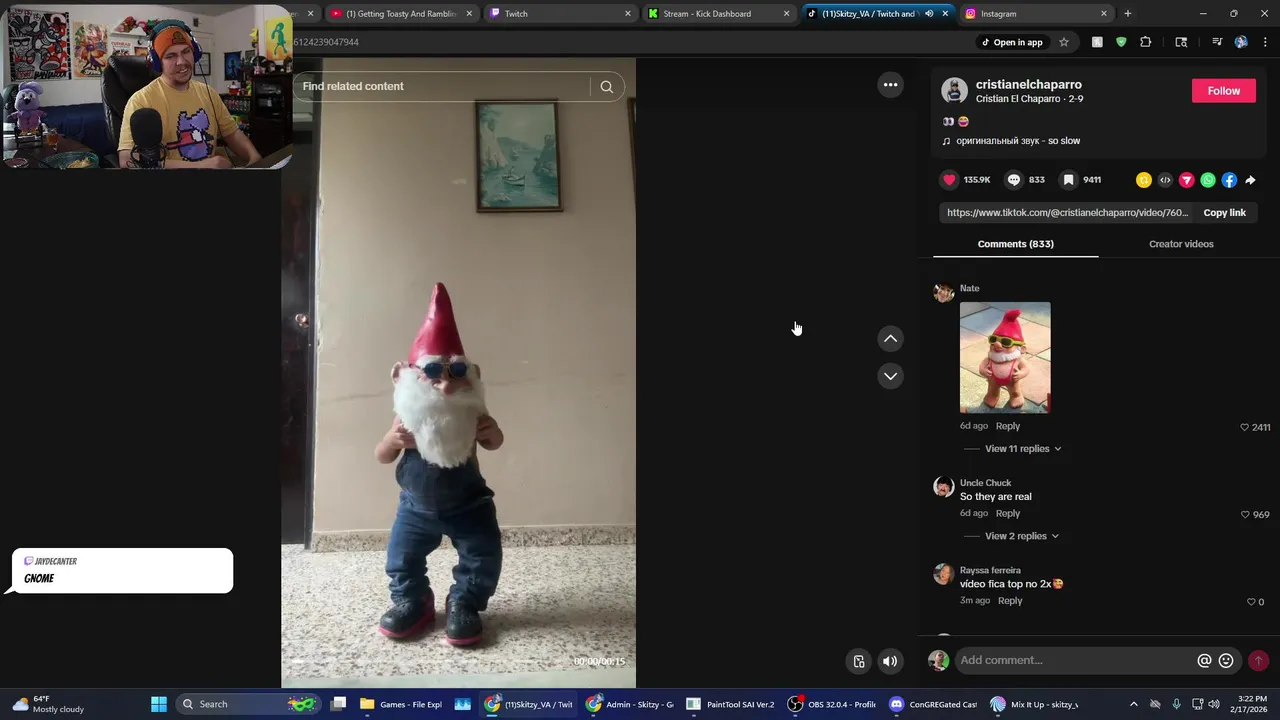Repost using the yellow repost icon
The image size is (1280, 720).
pos(1144,180)
